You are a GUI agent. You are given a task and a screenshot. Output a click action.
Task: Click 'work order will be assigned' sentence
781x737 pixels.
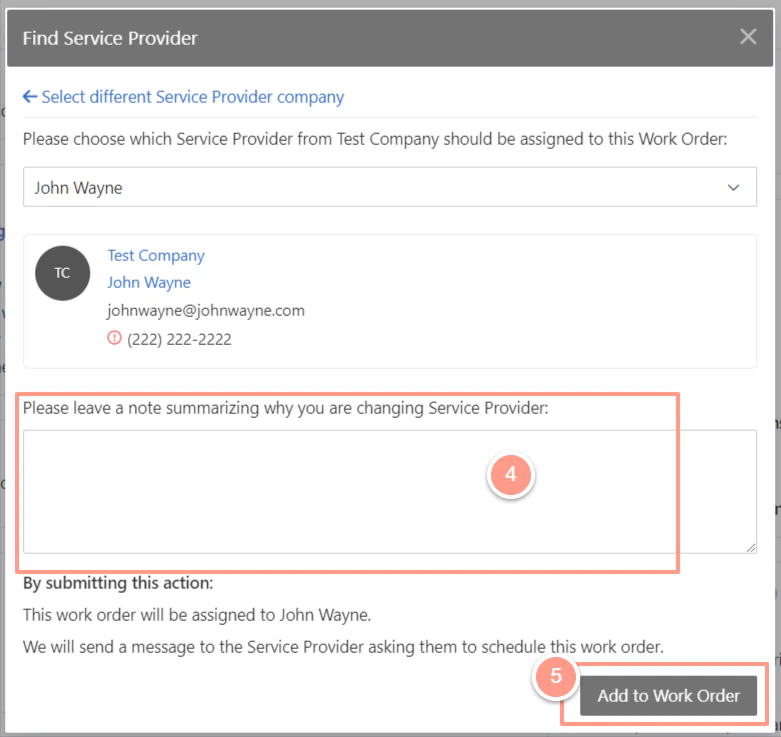point(197,615)
